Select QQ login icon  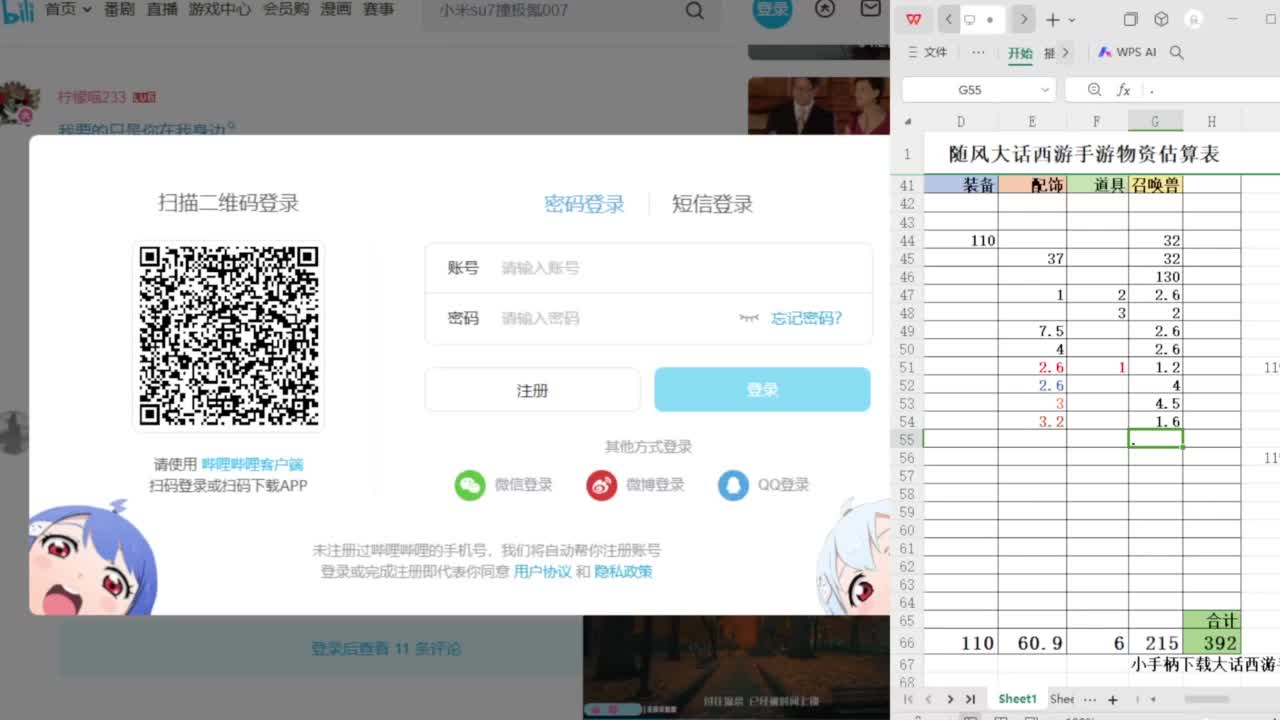(x=731, y=484)
